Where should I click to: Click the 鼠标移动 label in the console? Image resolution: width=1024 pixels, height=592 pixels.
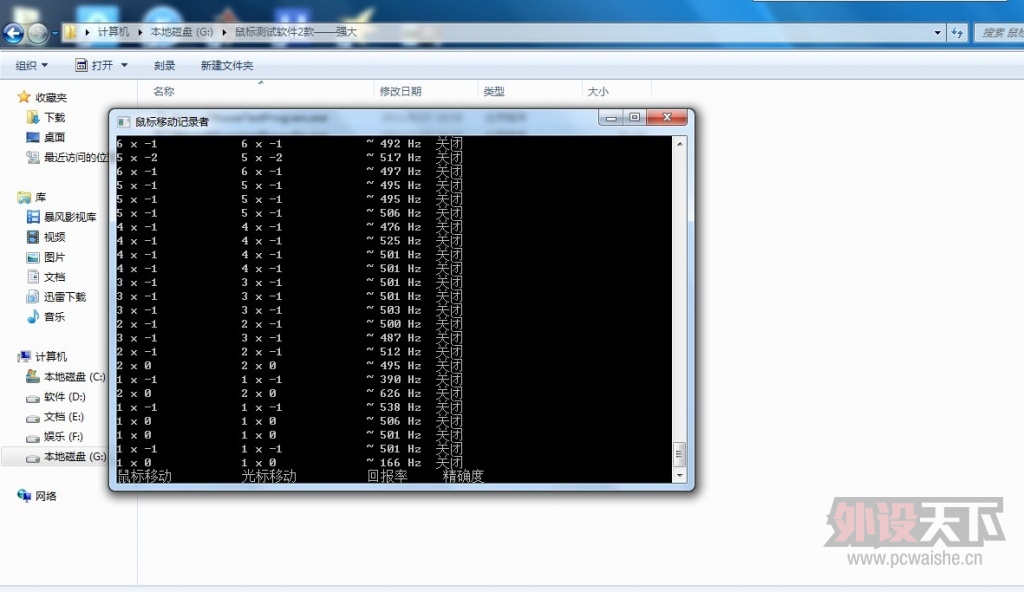144,476
